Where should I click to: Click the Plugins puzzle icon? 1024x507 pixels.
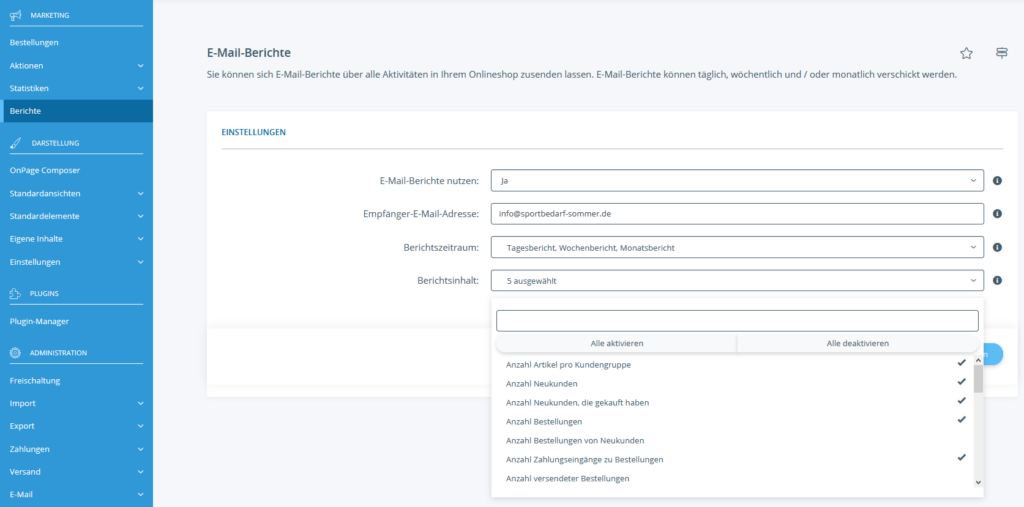pos(15,294)
